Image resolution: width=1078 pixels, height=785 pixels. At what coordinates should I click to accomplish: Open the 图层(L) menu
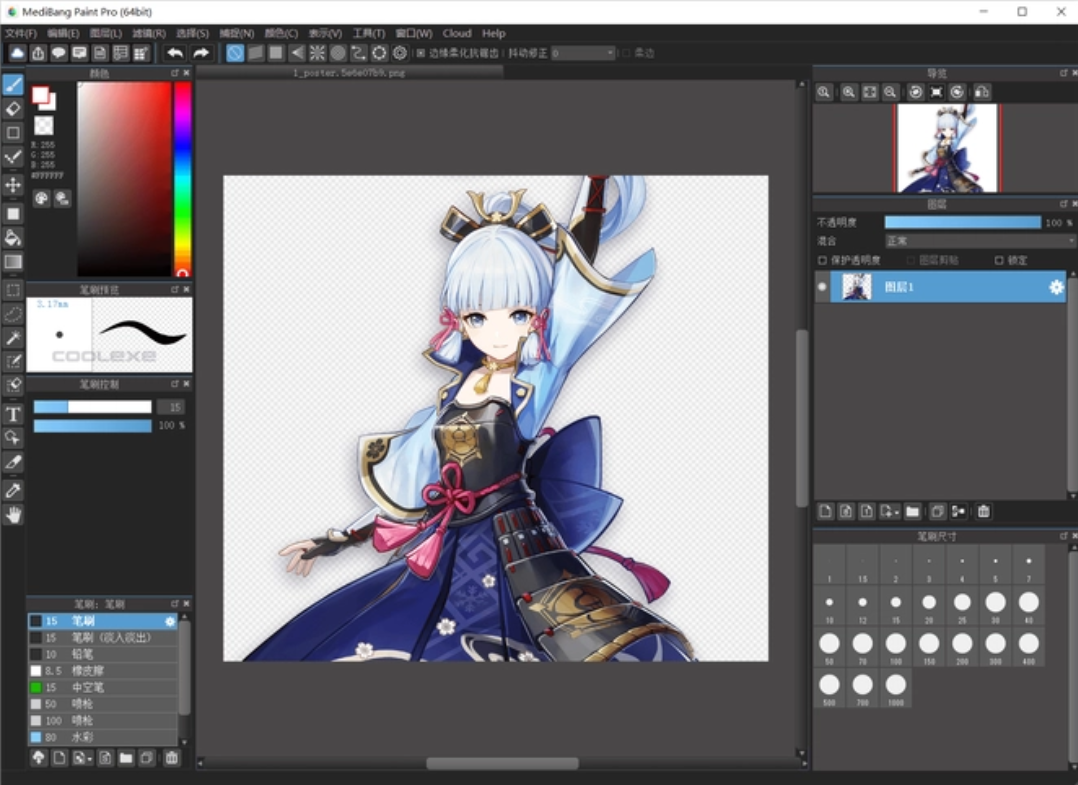tap(105, 33)
